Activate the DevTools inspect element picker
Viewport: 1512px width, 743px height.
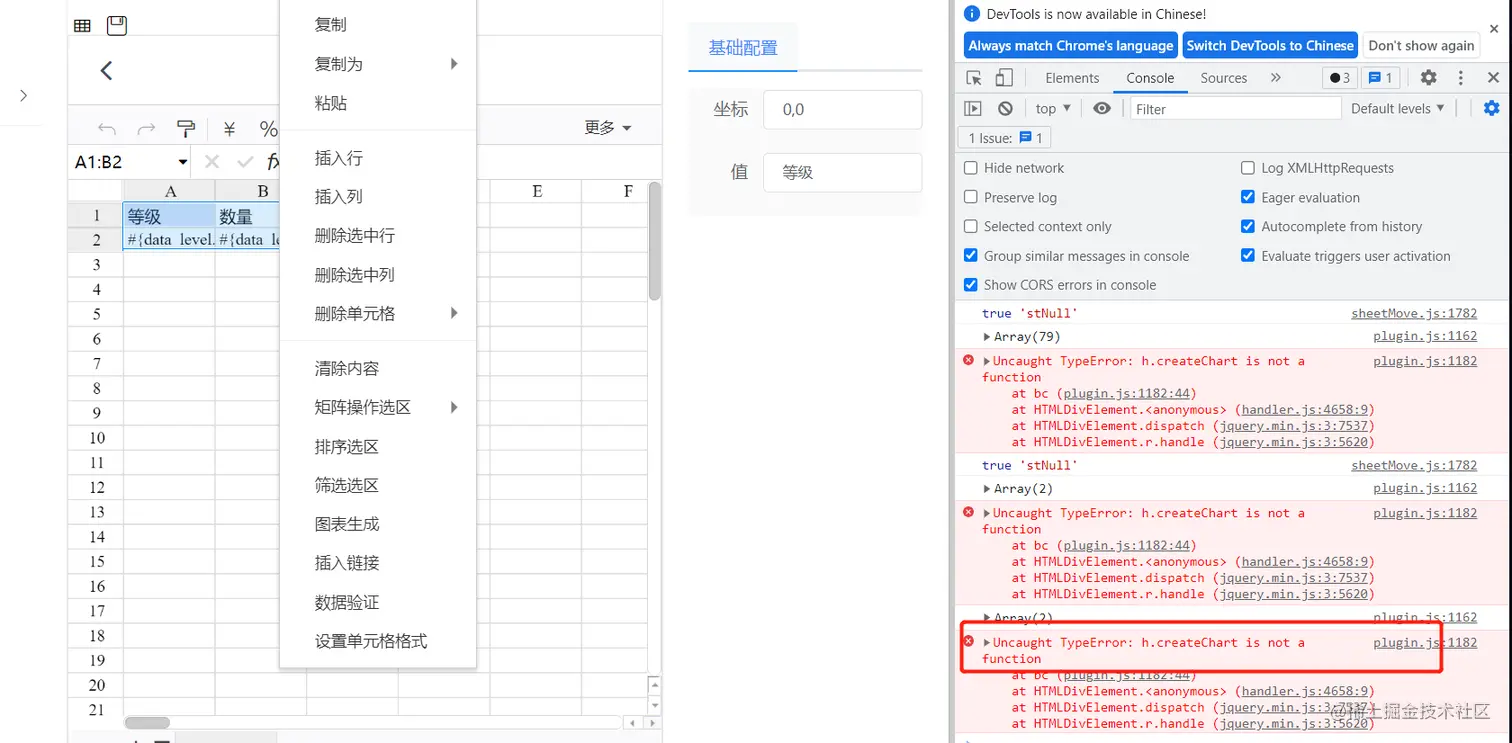coord(974,78)
